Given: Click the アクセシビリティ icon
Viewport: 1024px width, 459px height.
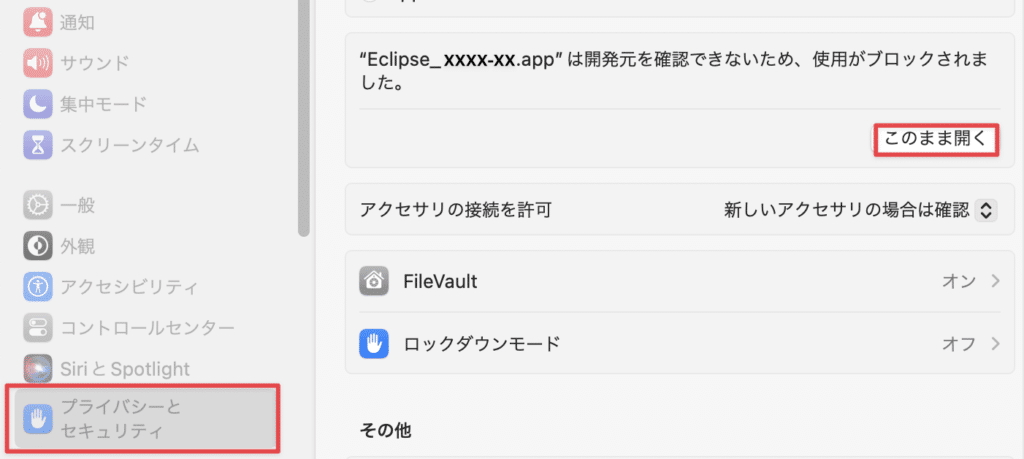Looking at the screenshot, I should 38,287.
